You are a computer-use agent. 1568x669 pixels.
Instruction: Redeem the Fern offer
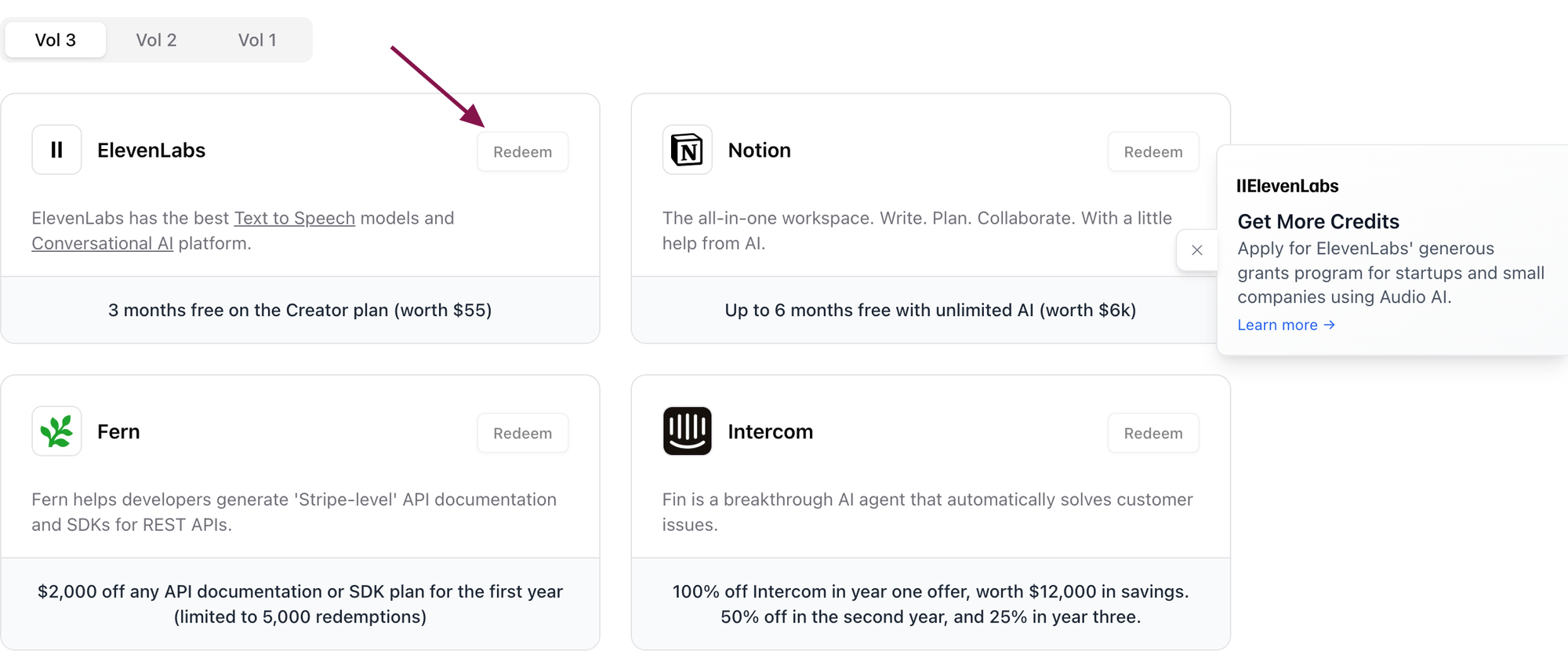click(x=522, y=434)
